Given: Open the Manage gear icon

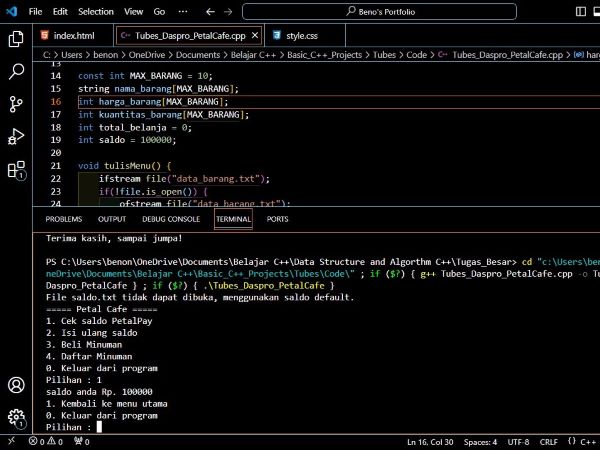Looking at the screenshot, I should click(16, 418).
